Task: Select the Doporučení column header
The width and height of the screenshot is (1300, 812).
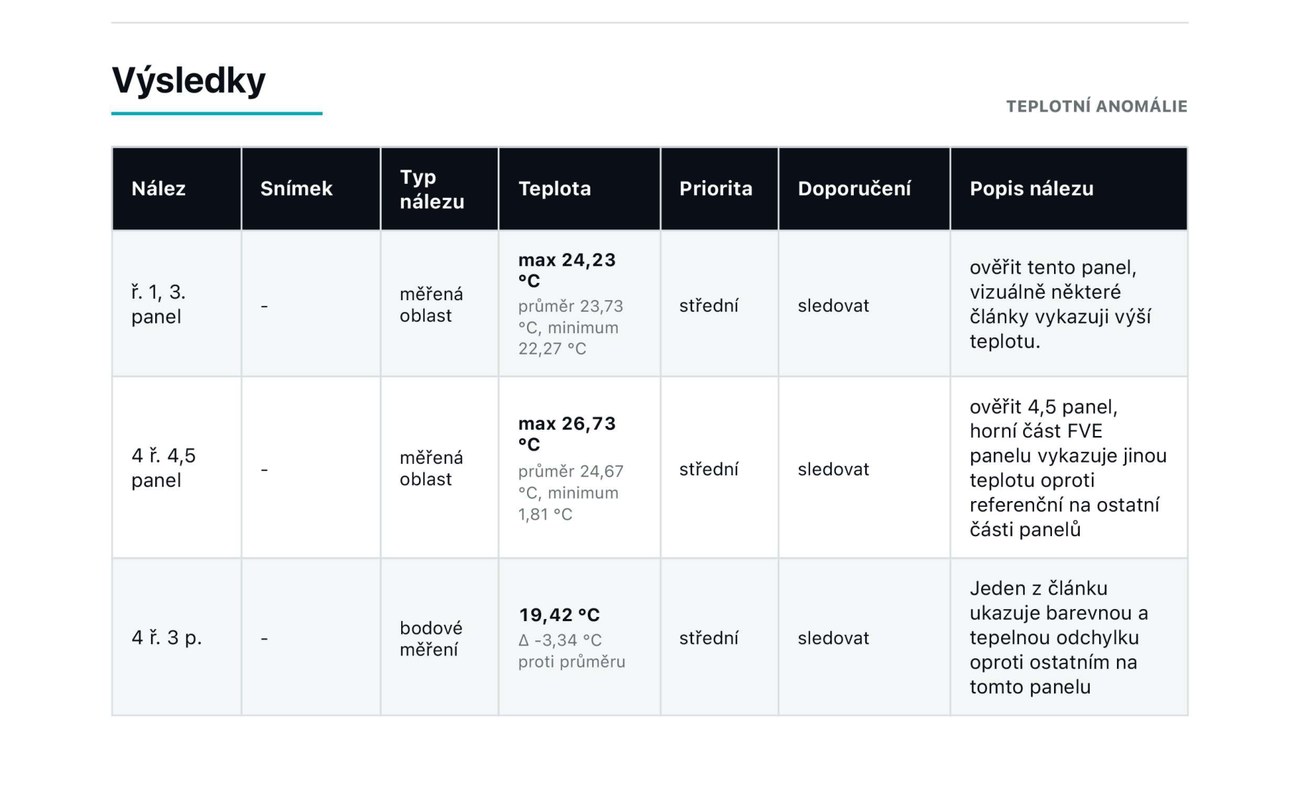Action: pos(854,188)
